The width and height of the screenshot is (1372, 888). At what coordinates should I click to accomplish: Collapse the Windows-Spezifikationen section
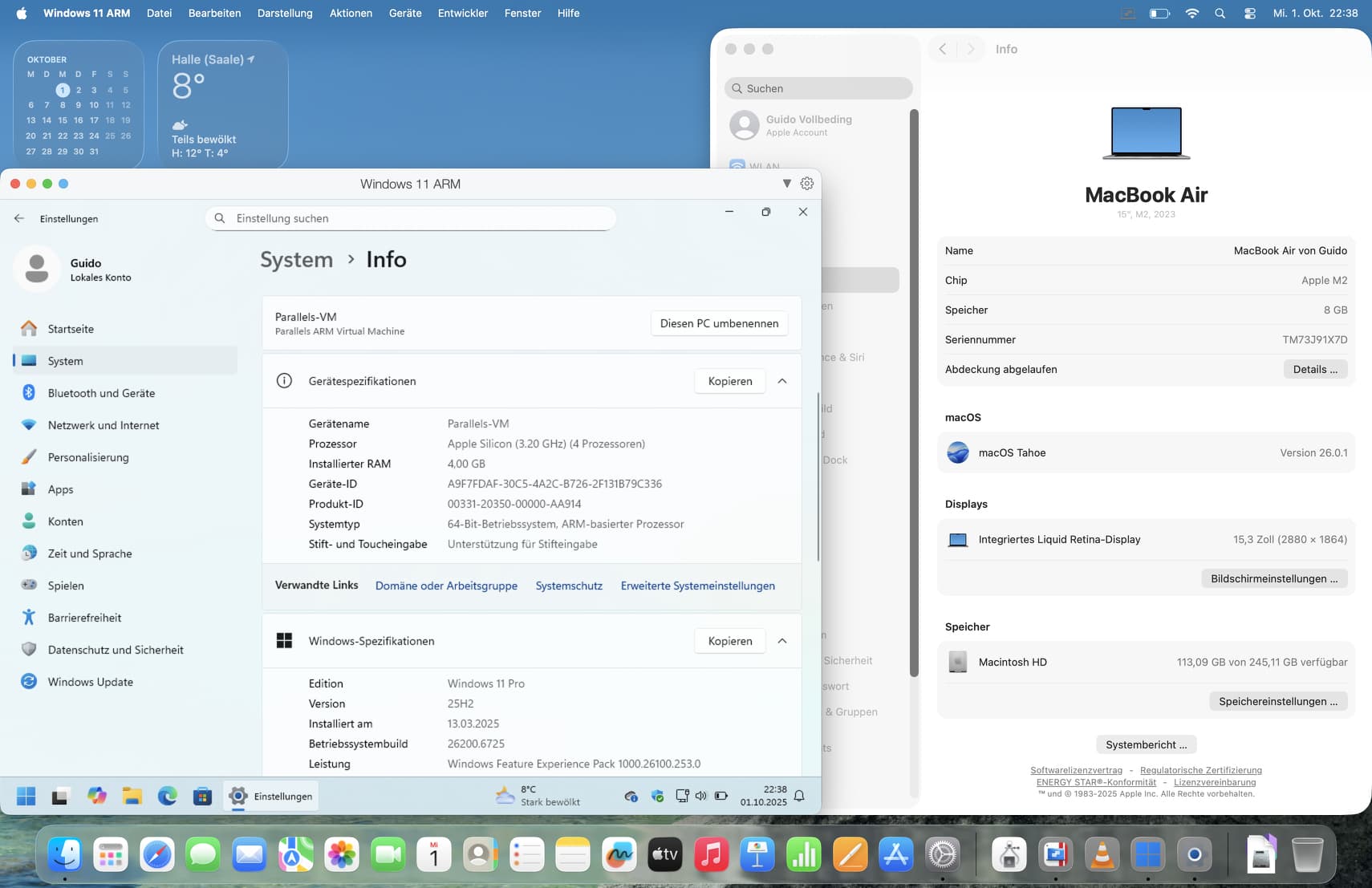(x=782, y=641)
